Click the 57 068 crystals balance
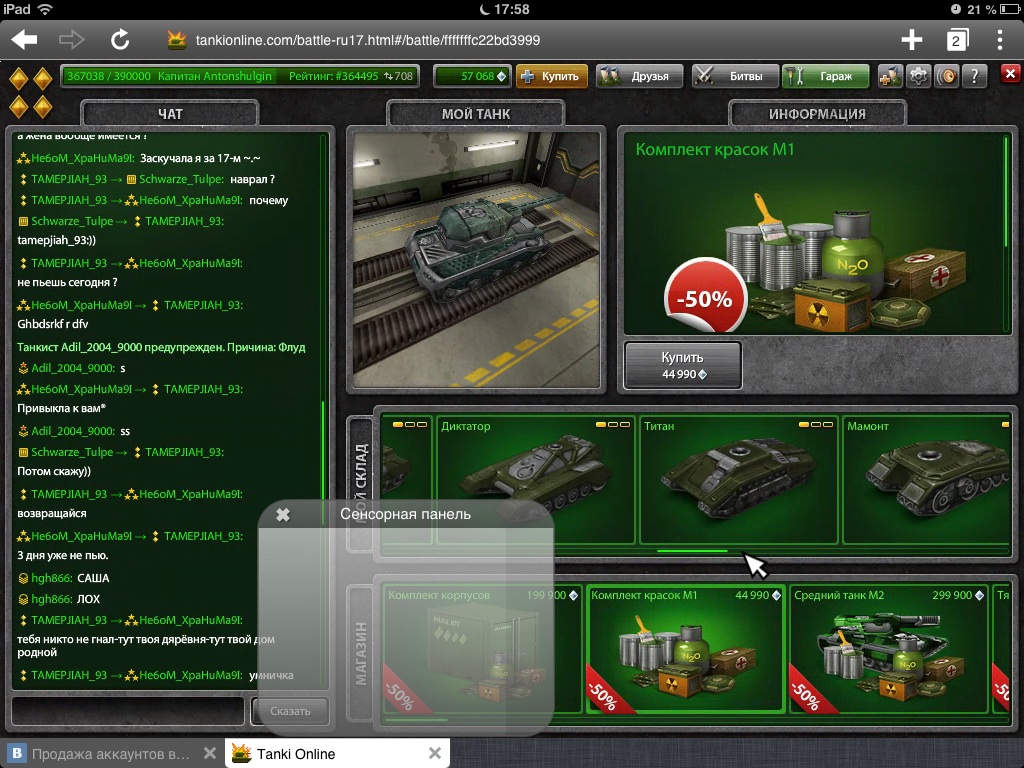 tap(471, 76)
